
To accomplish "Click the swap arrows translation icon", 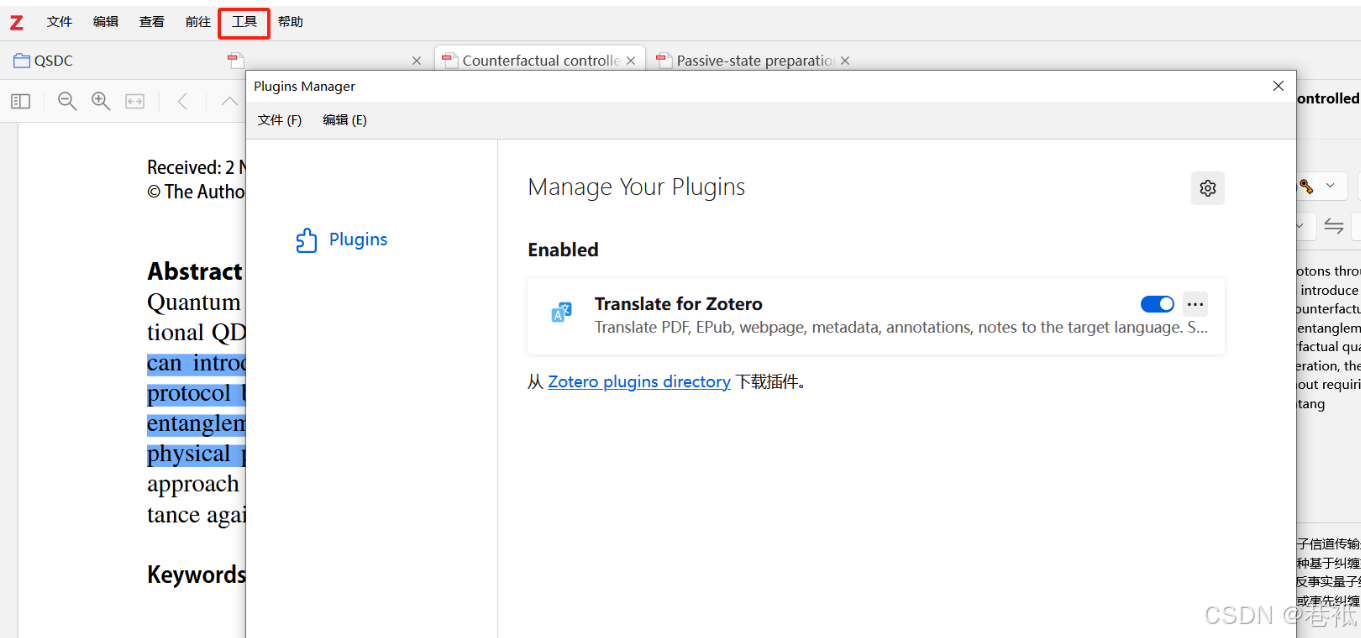I will pyautogui.click(x=1334, y=226).
